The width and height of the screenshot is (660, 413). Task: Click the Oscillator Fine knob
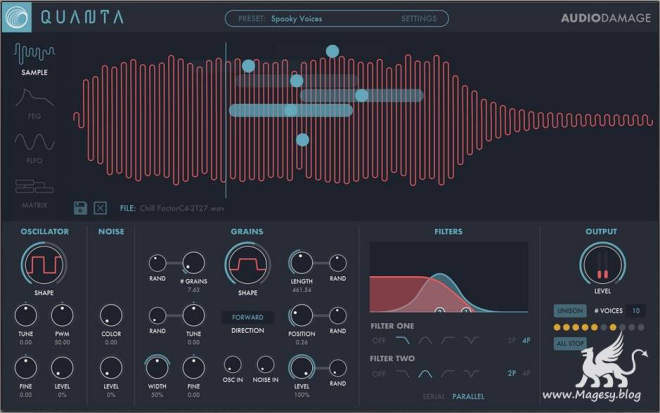coord(26,368)
